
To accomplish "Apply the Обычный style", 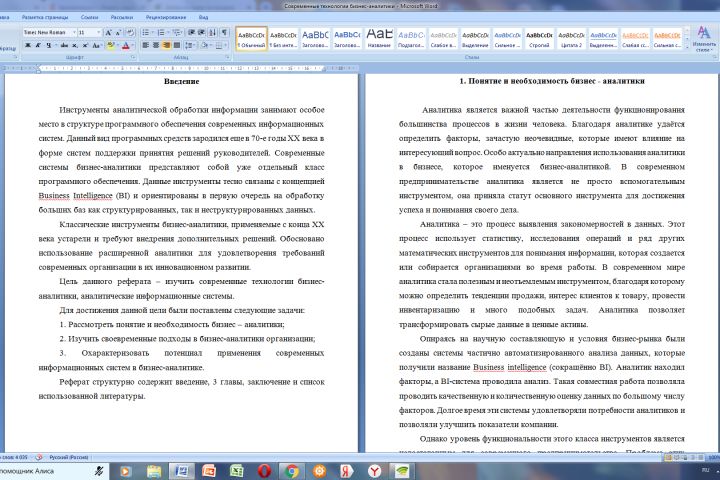I will point(251,39).
